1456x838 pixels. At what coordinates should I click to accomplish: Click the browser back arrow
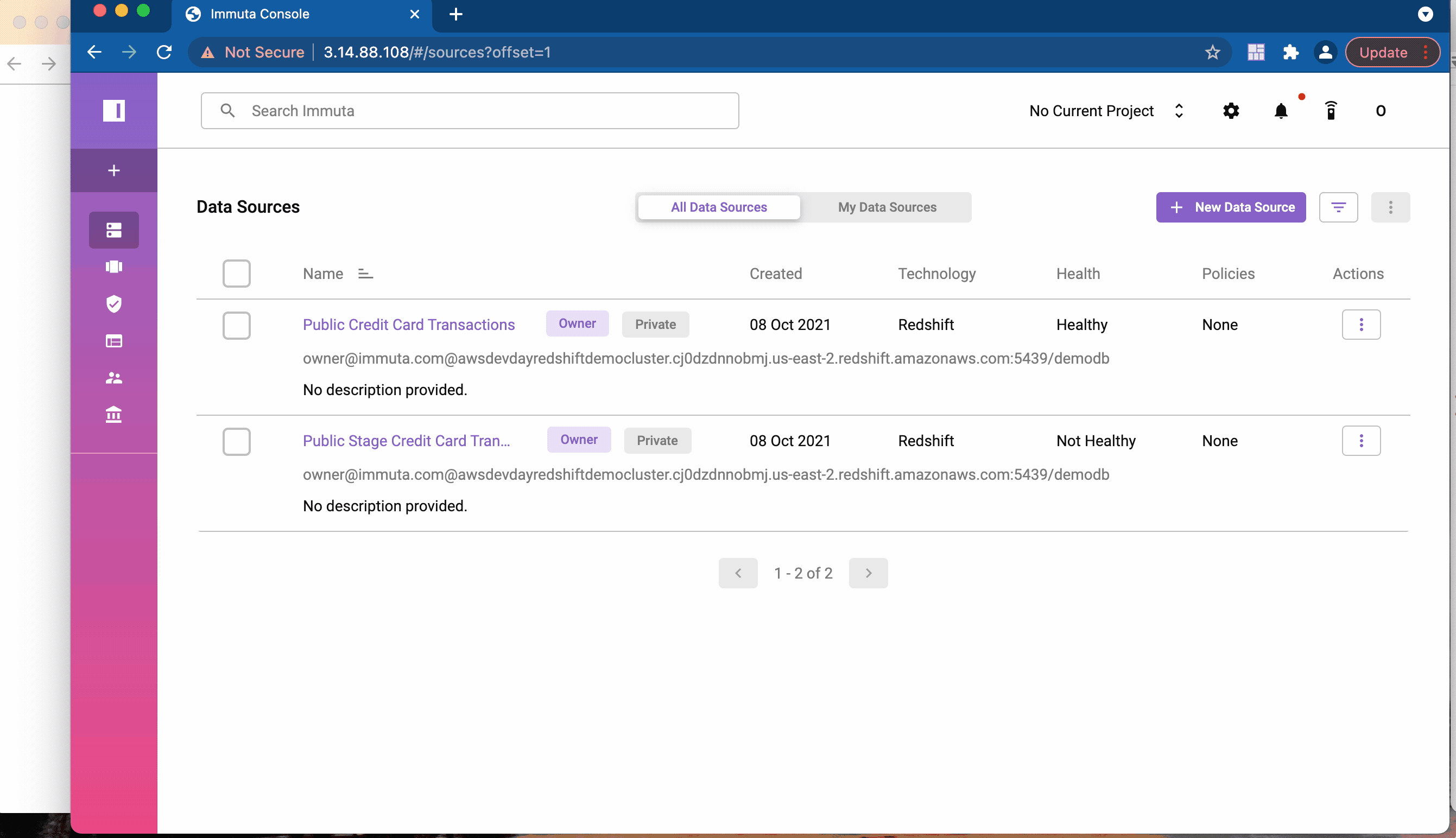coord(94,52)
